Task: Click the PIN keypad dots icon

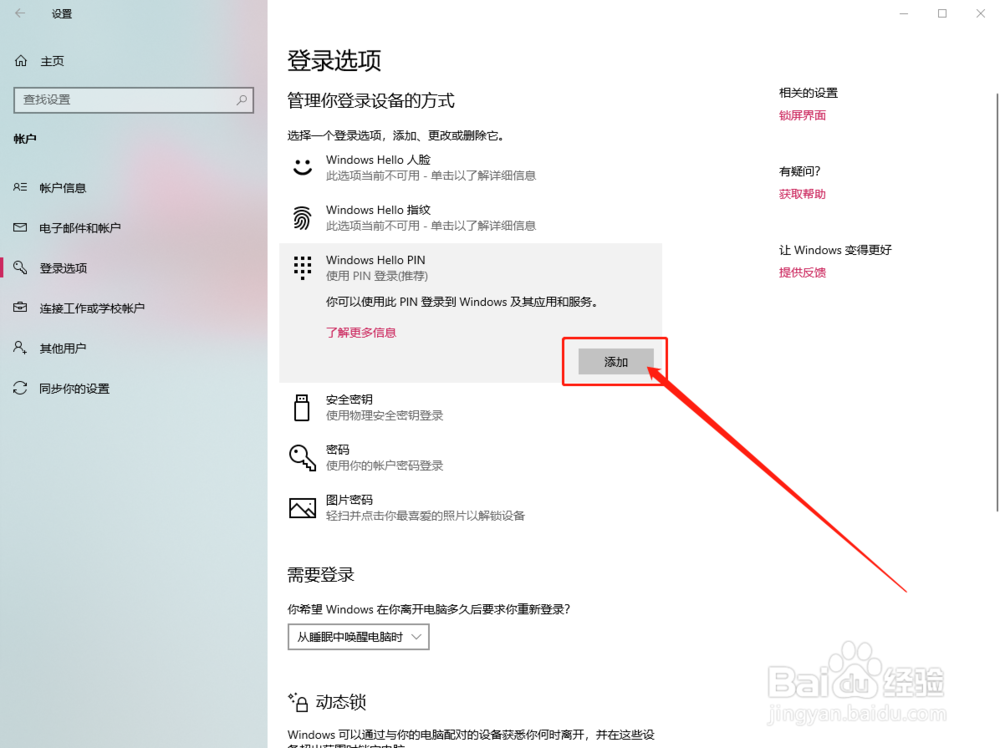Action: tap(302, 267)
